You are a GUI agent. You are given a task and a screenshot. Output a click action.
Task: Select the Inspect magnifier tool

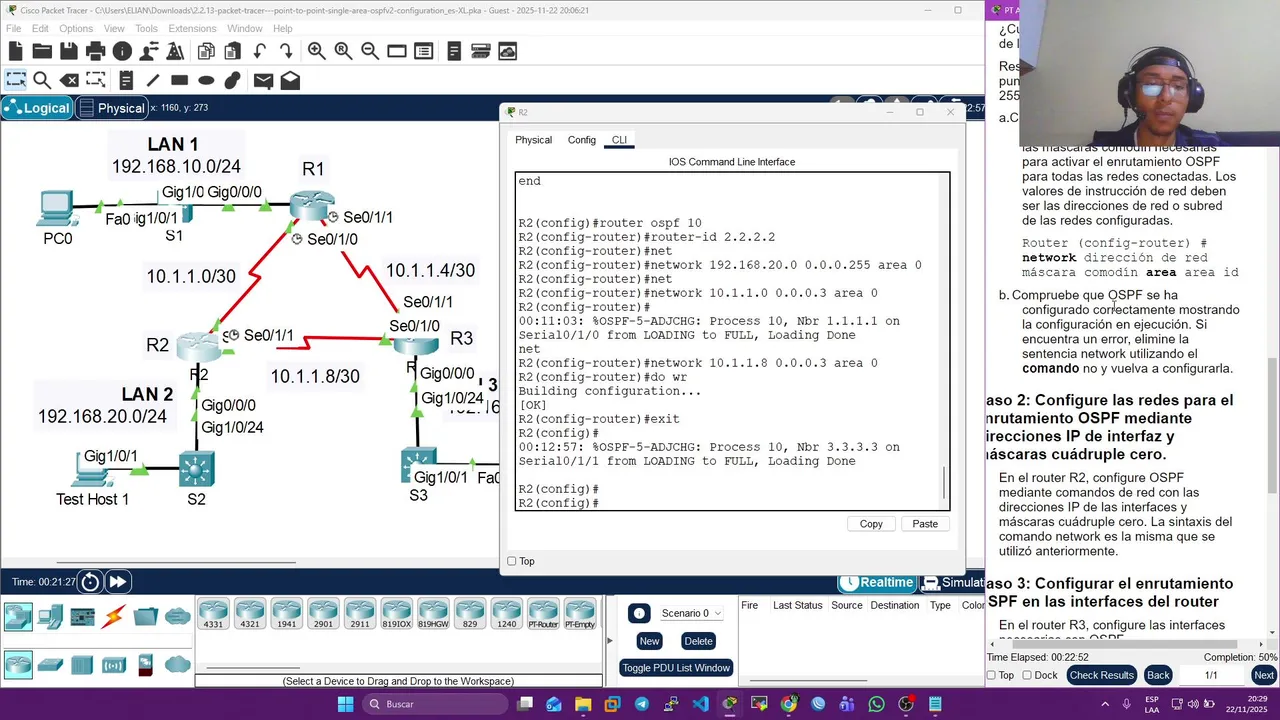[42, 80]
